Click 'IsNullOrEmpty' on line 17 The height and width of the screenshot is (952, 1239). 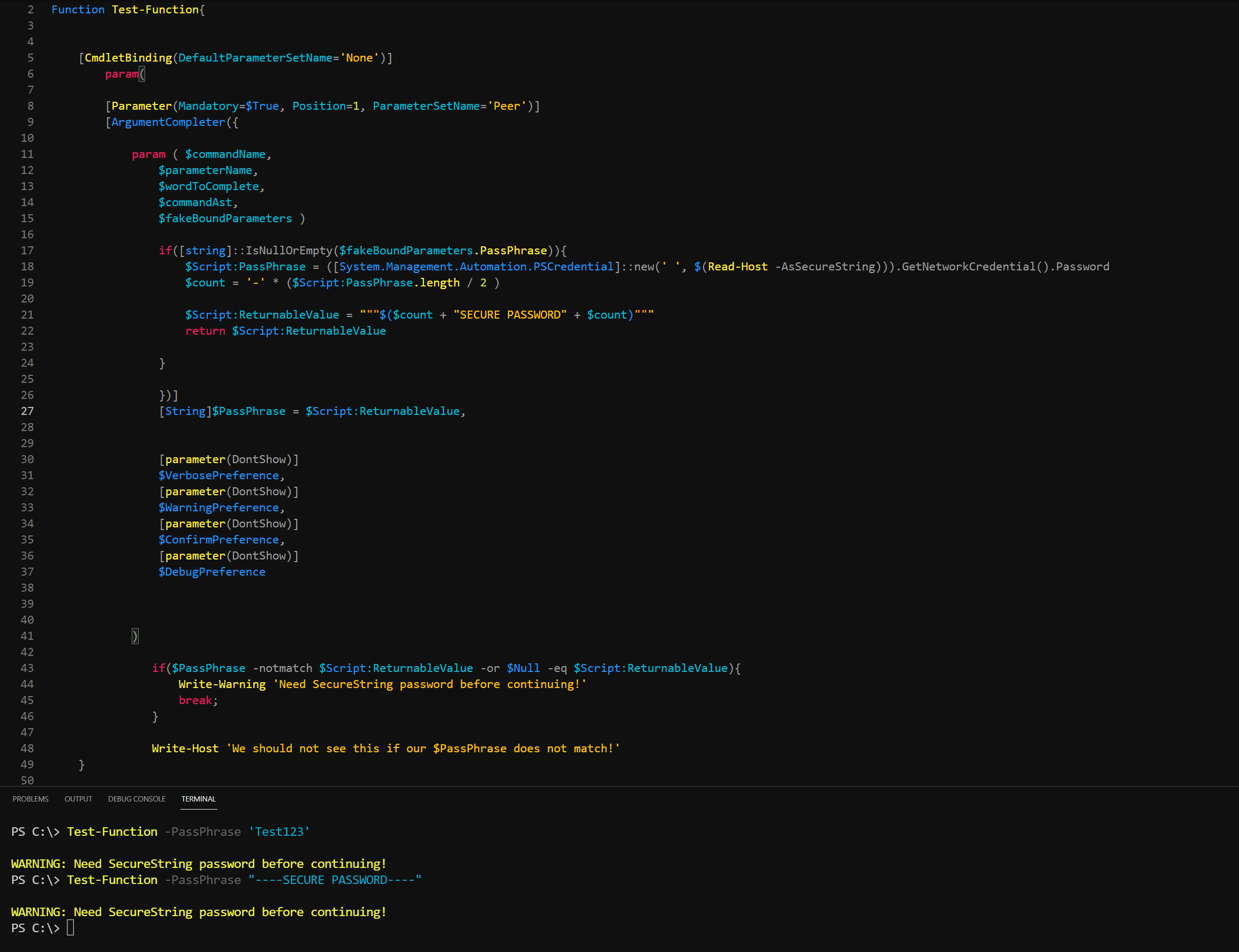(x=289, y=251)
